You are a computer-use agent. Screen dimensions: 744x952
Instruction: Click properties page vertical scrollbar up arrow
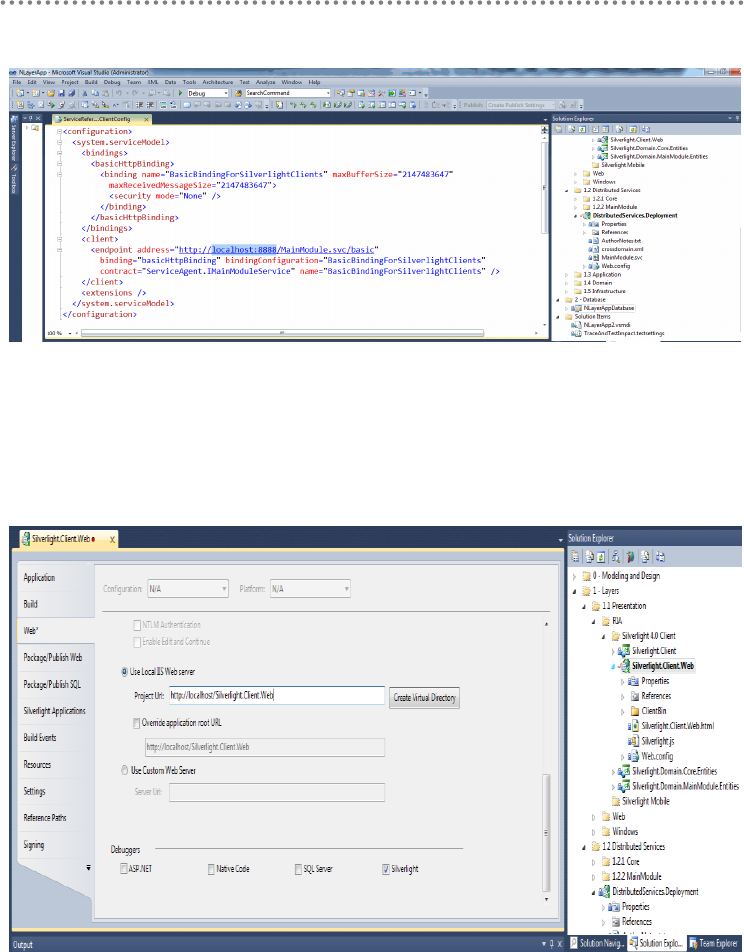pos(546,624)
